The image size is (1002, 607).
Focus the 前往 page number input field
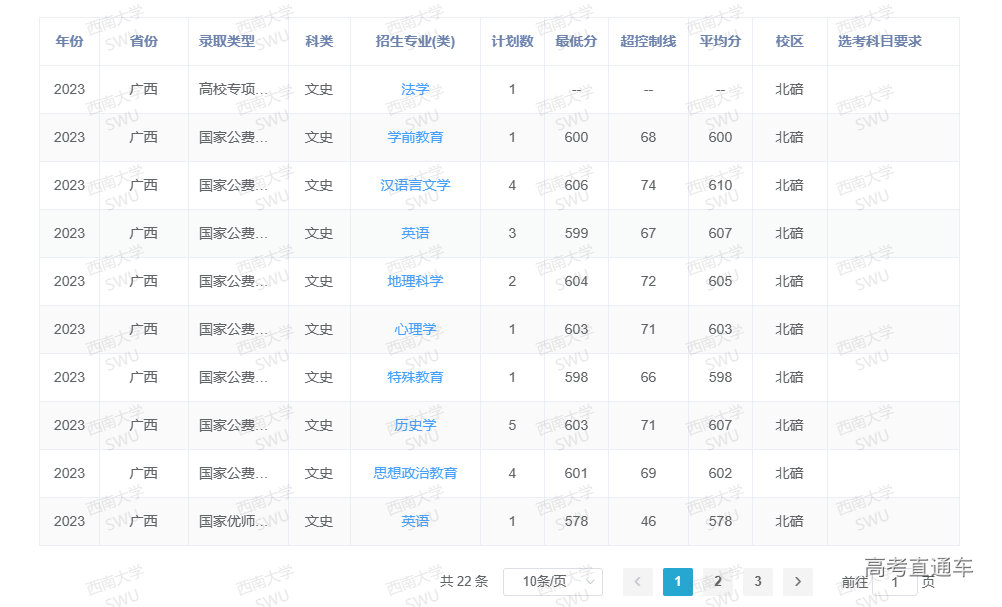[x=894, y=581]
